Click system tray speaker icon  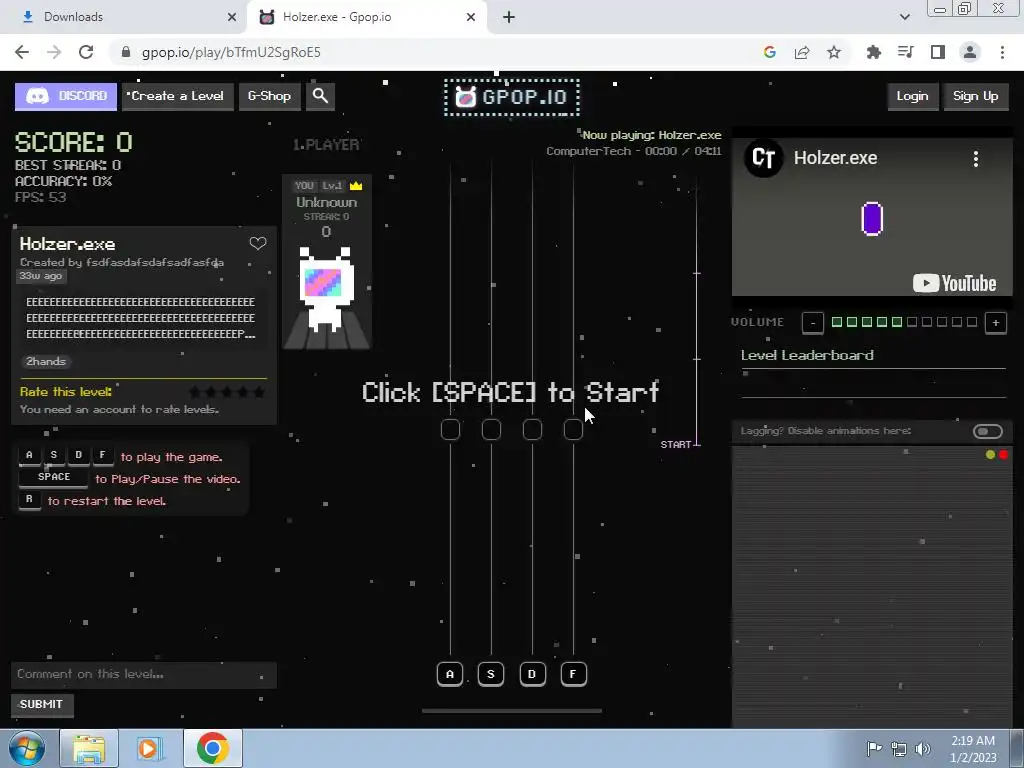coord(923,749)
